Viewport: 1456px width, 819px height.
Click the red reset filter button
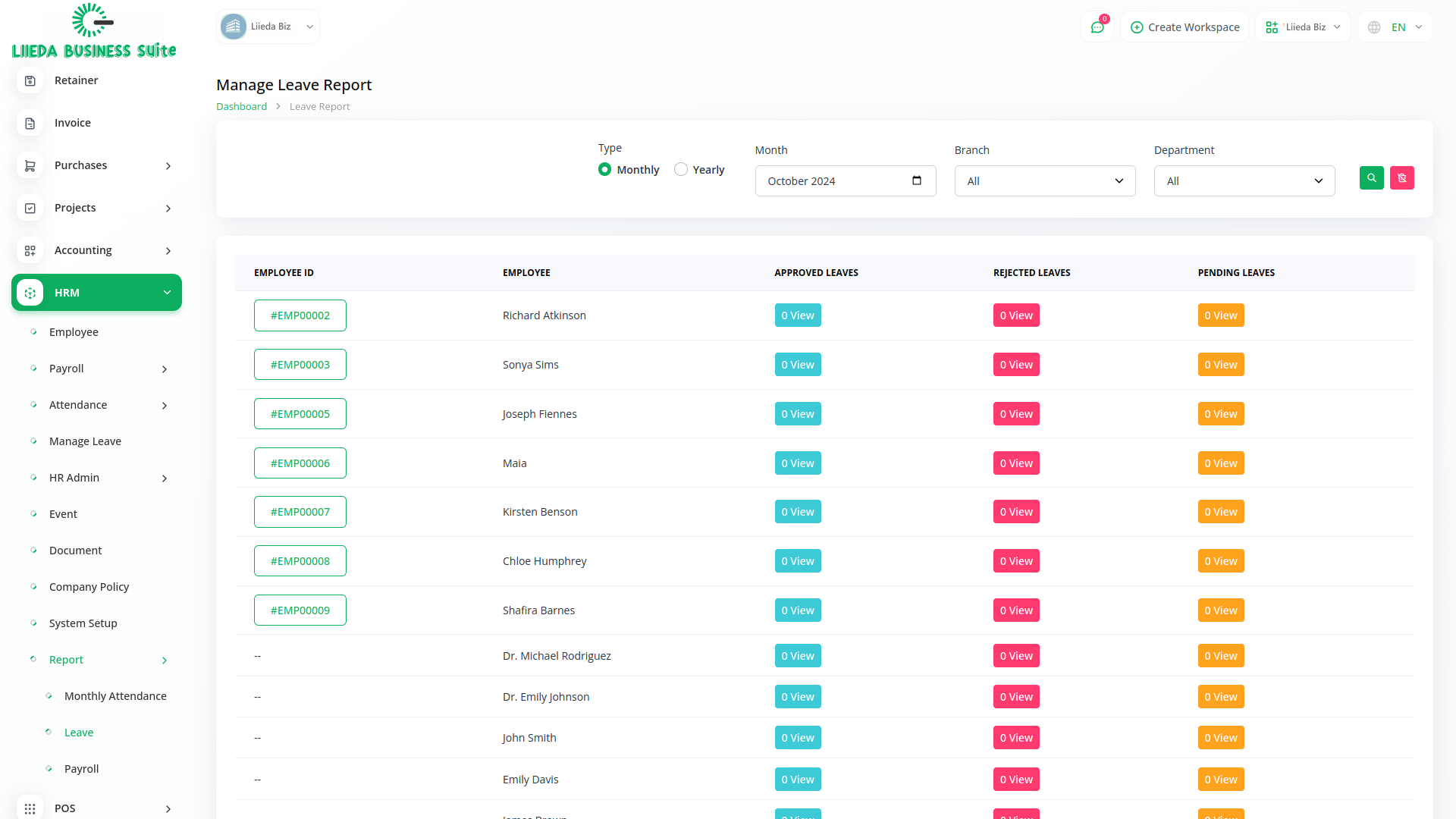(x=1401, y=178)
